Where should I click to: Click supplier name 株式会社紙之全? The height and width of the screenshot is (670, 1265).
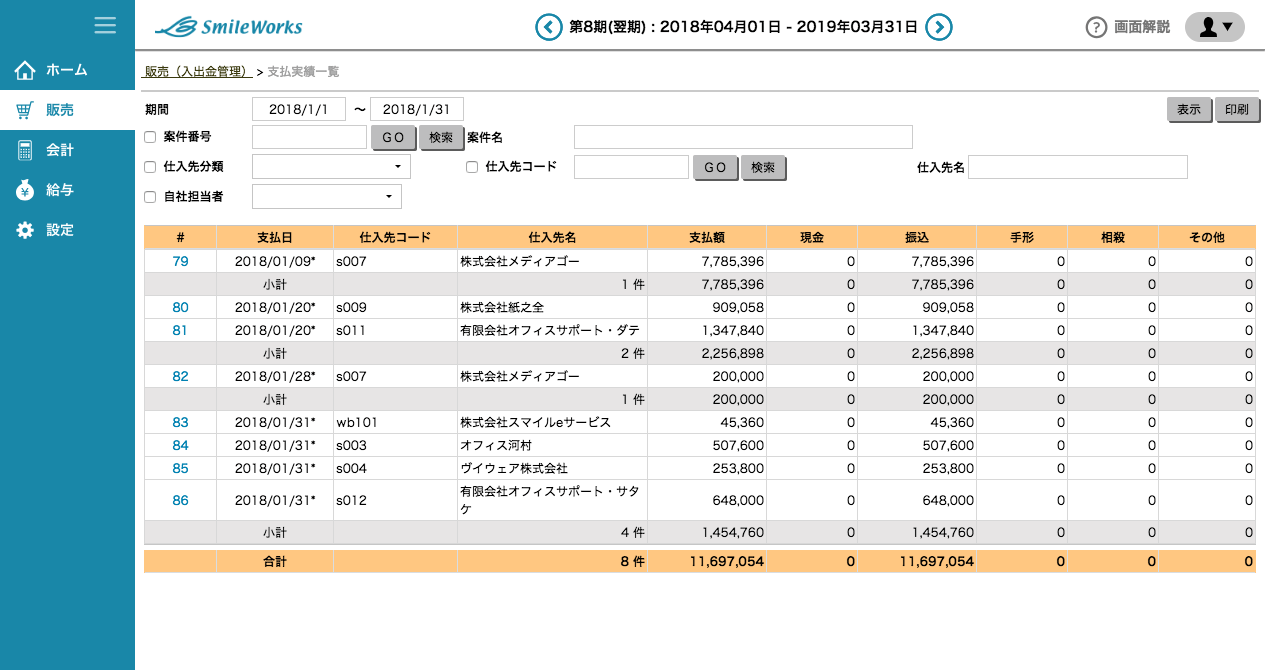[502, 307]
